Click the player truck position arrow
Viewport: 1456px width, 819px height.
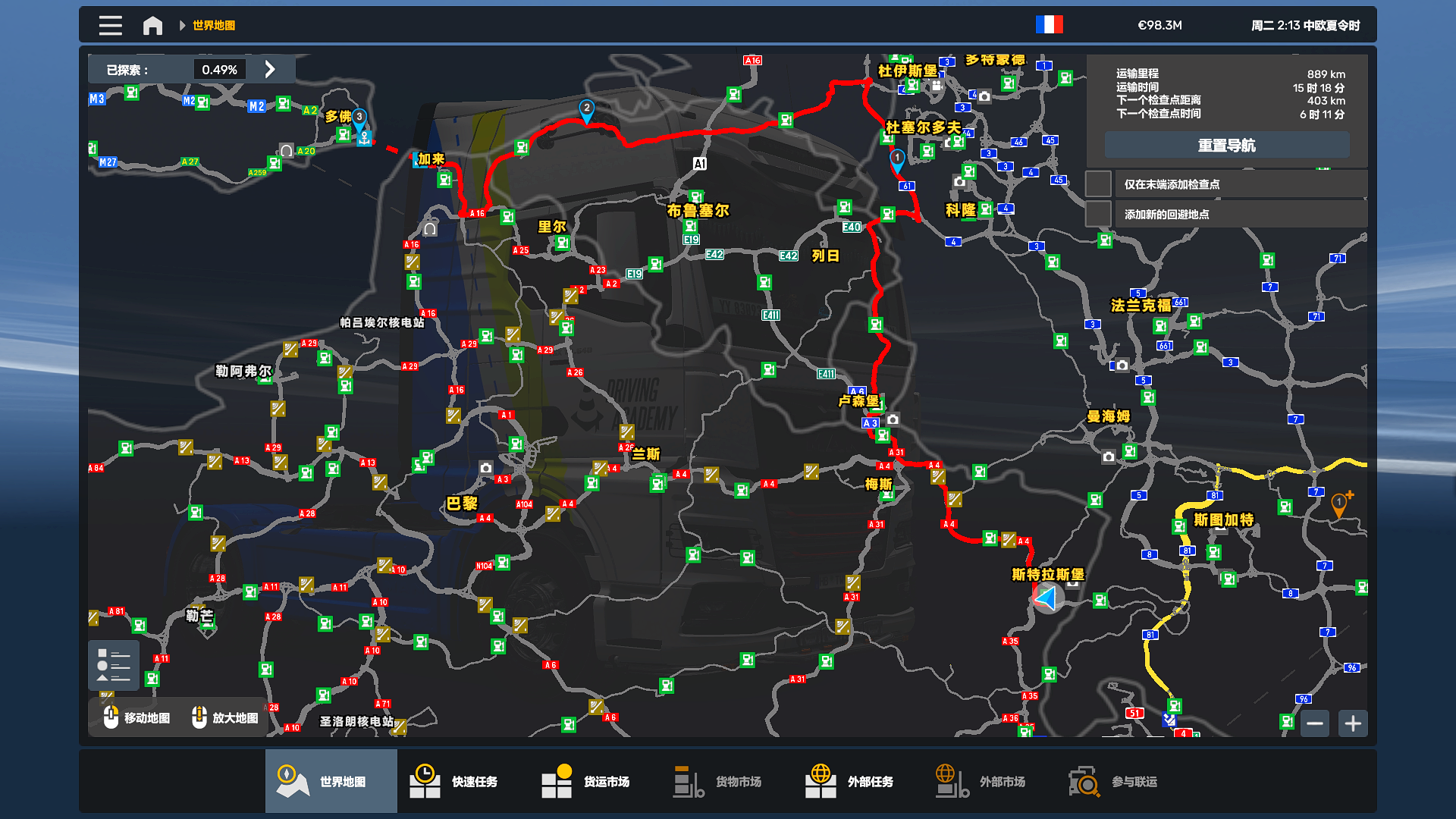point(1046,598)
